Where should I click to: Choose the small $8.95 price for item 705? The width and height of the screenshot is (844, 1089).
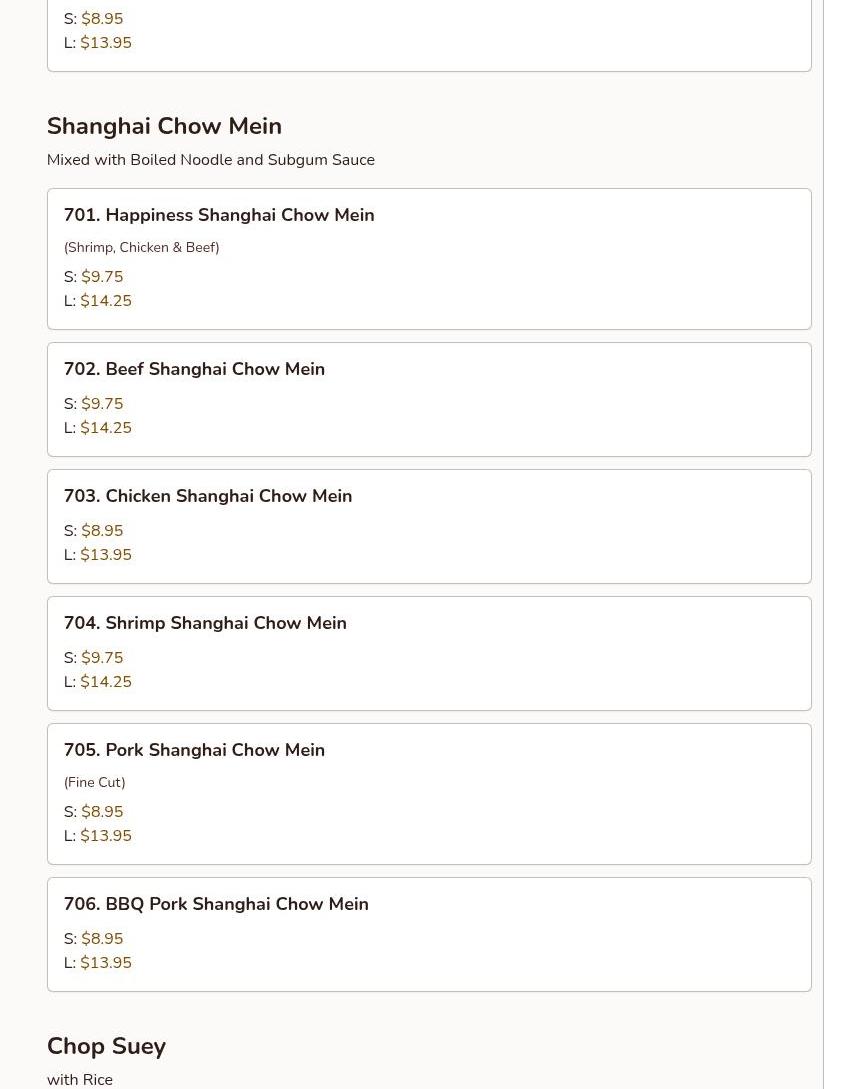pos(102,812)
